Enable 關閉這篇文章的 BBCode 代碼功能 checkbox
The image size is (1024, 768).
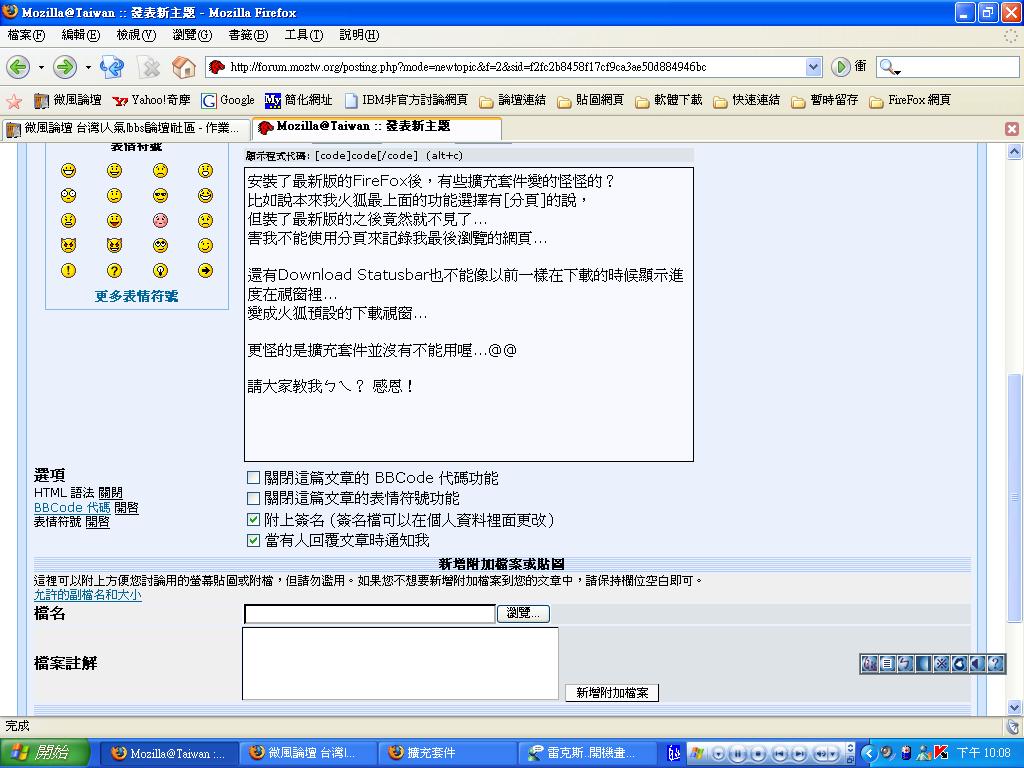tap(253, 478)
